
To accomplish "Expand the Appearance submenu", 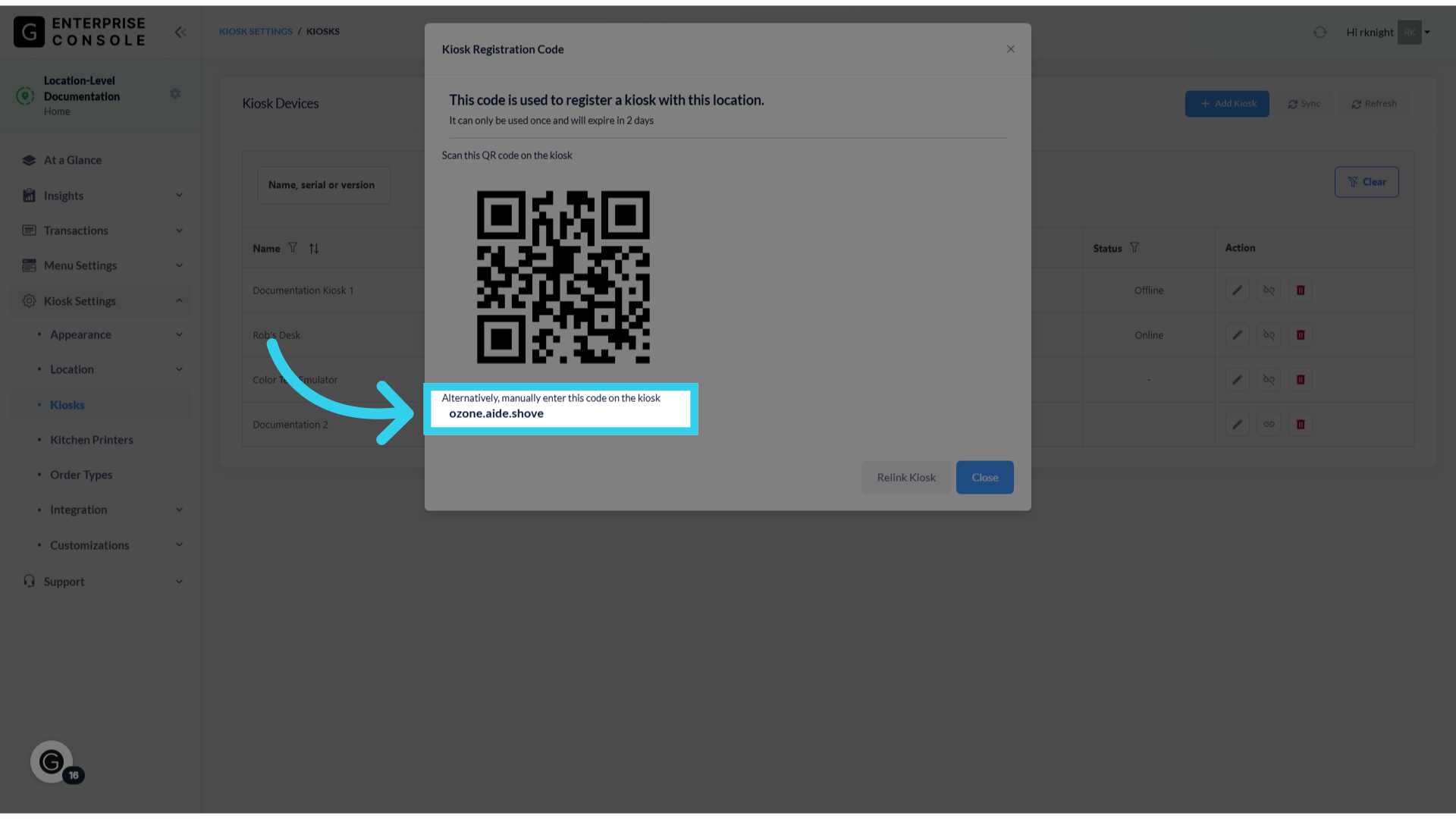I will pyautogui.click(x=100, y=334).
